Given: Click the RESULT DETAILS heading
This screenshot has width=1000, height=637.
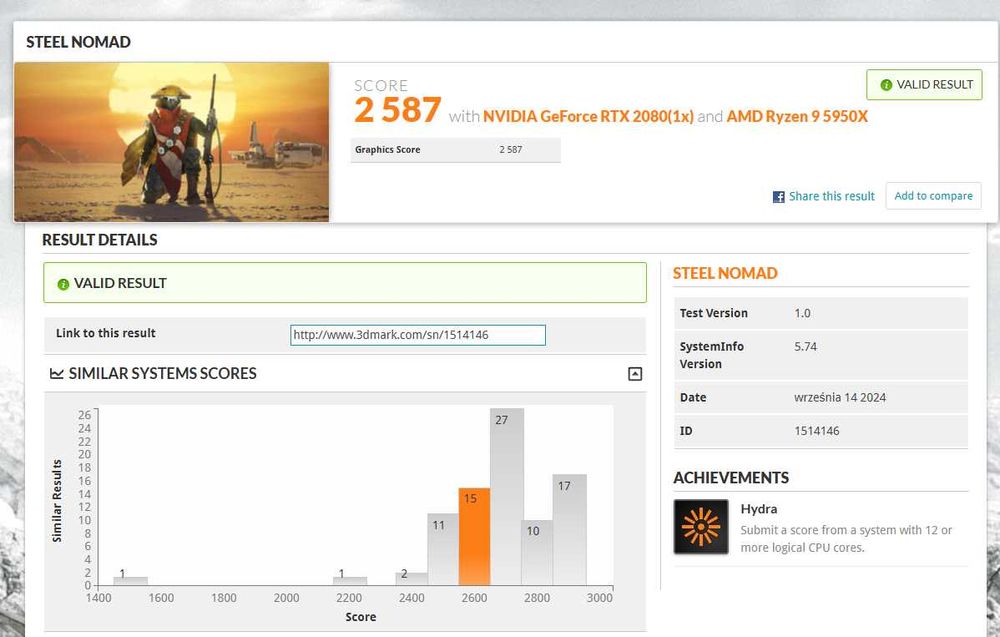Looking at the screenshot, I should click(x=99, y=240).
